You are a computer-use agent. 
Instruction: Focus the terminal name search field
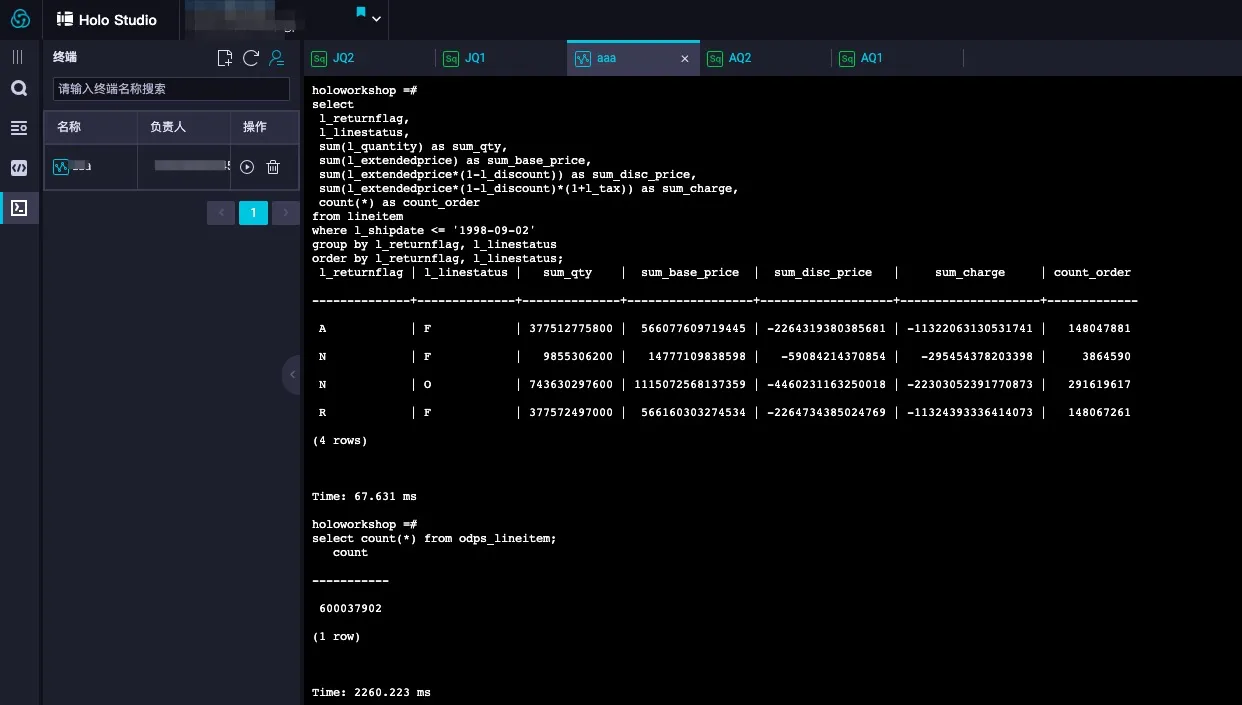pyautogui.click(x=171, y=89)
